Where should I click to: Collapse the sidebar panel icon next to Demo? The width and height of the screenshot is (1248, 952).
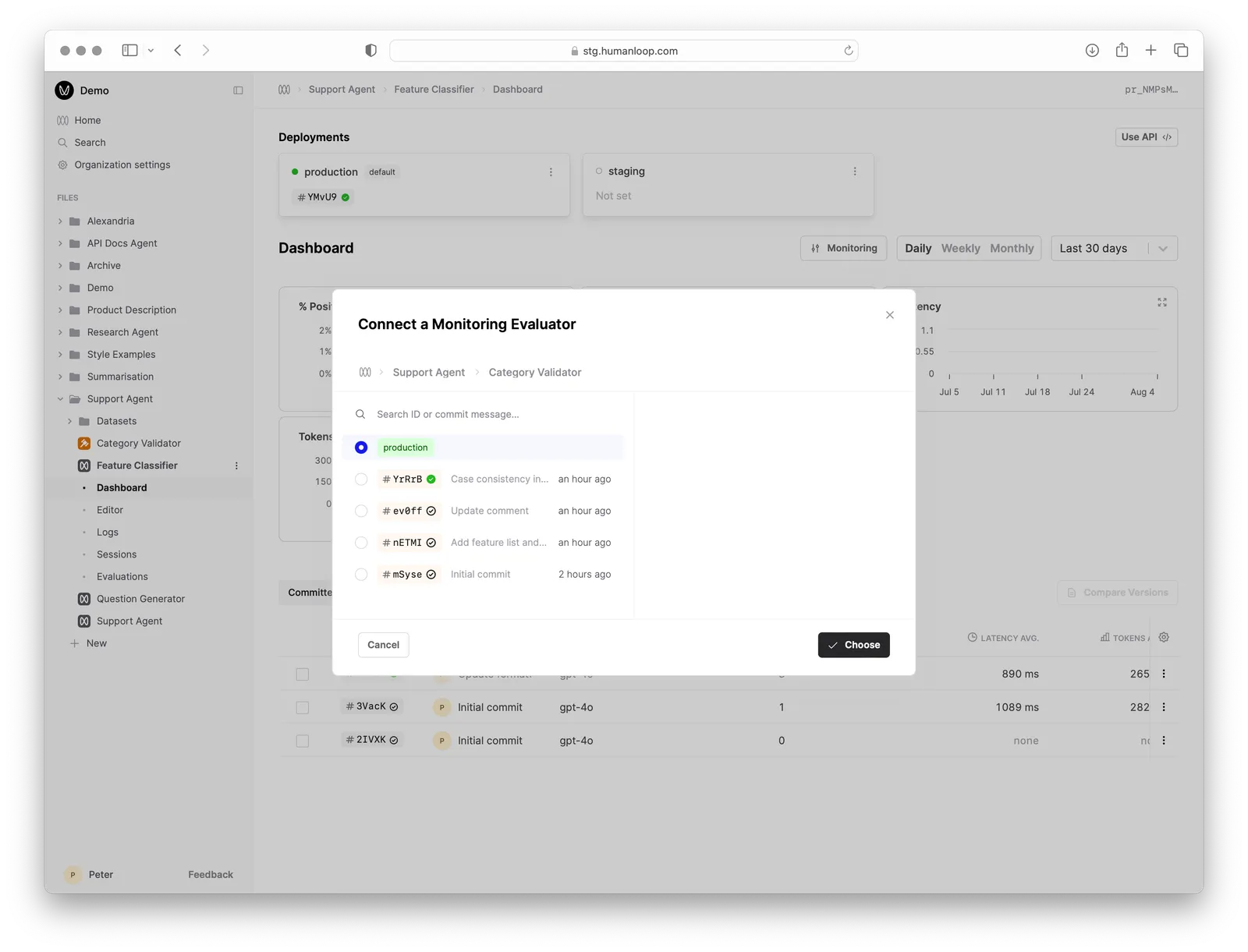[238, 90]
